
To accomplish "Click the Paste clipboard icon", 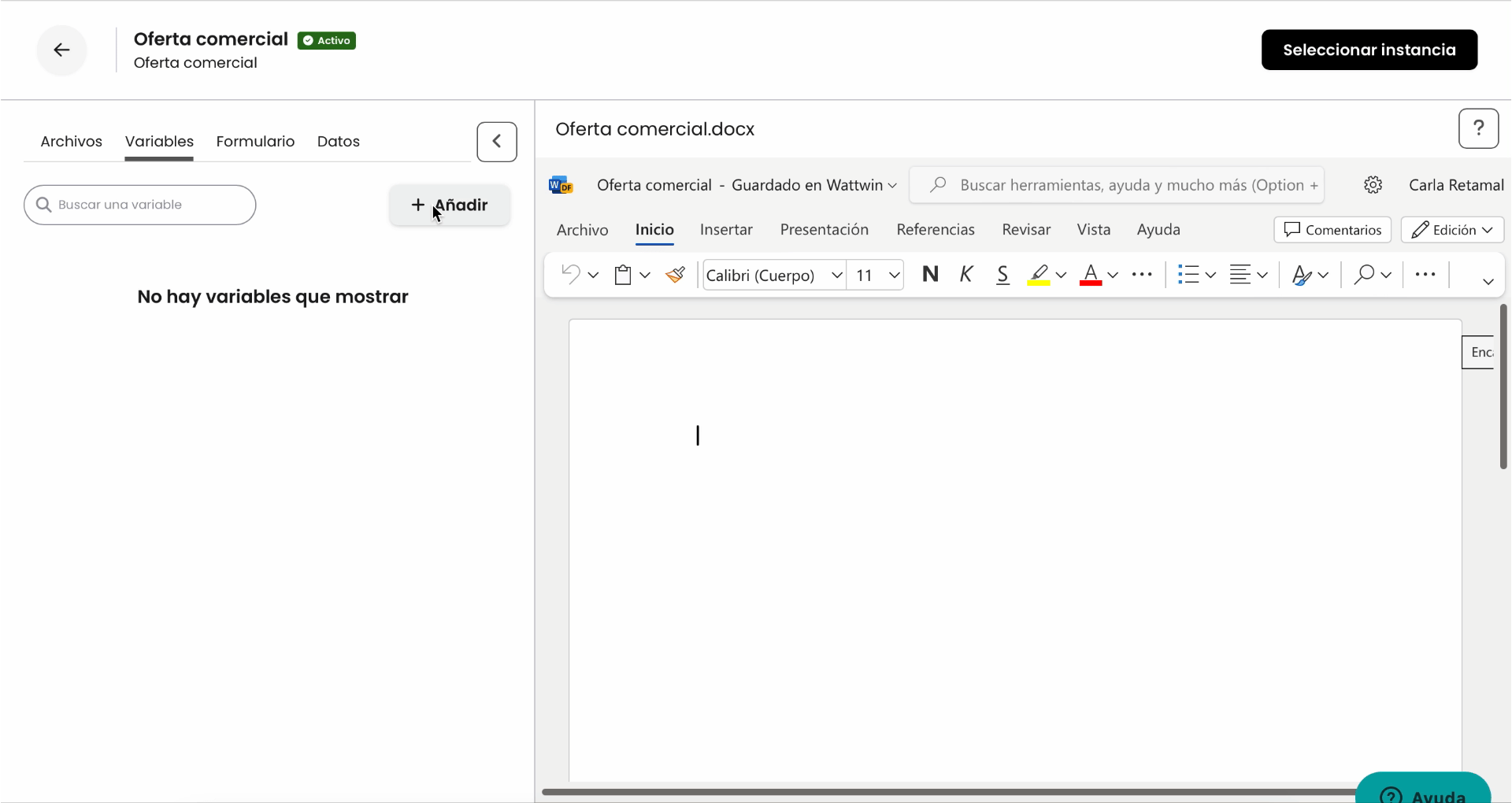I will 623,275.
